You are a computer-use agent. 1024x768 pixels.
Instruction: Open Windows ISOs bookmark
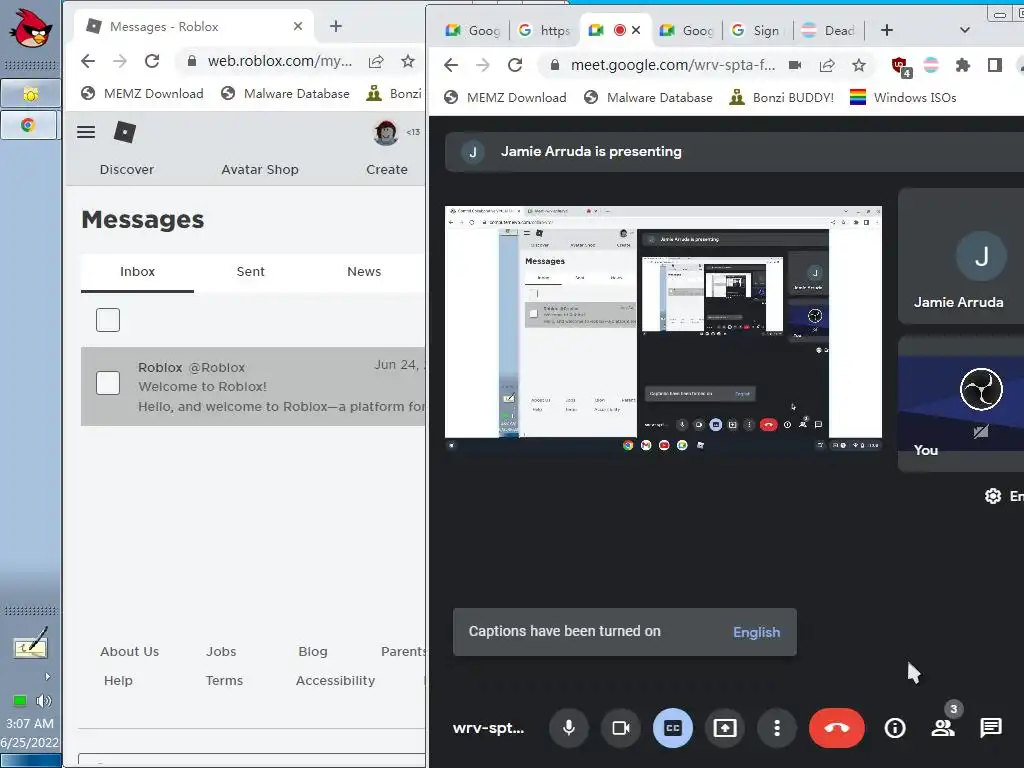pyautogui.click(x=903, y=97)
